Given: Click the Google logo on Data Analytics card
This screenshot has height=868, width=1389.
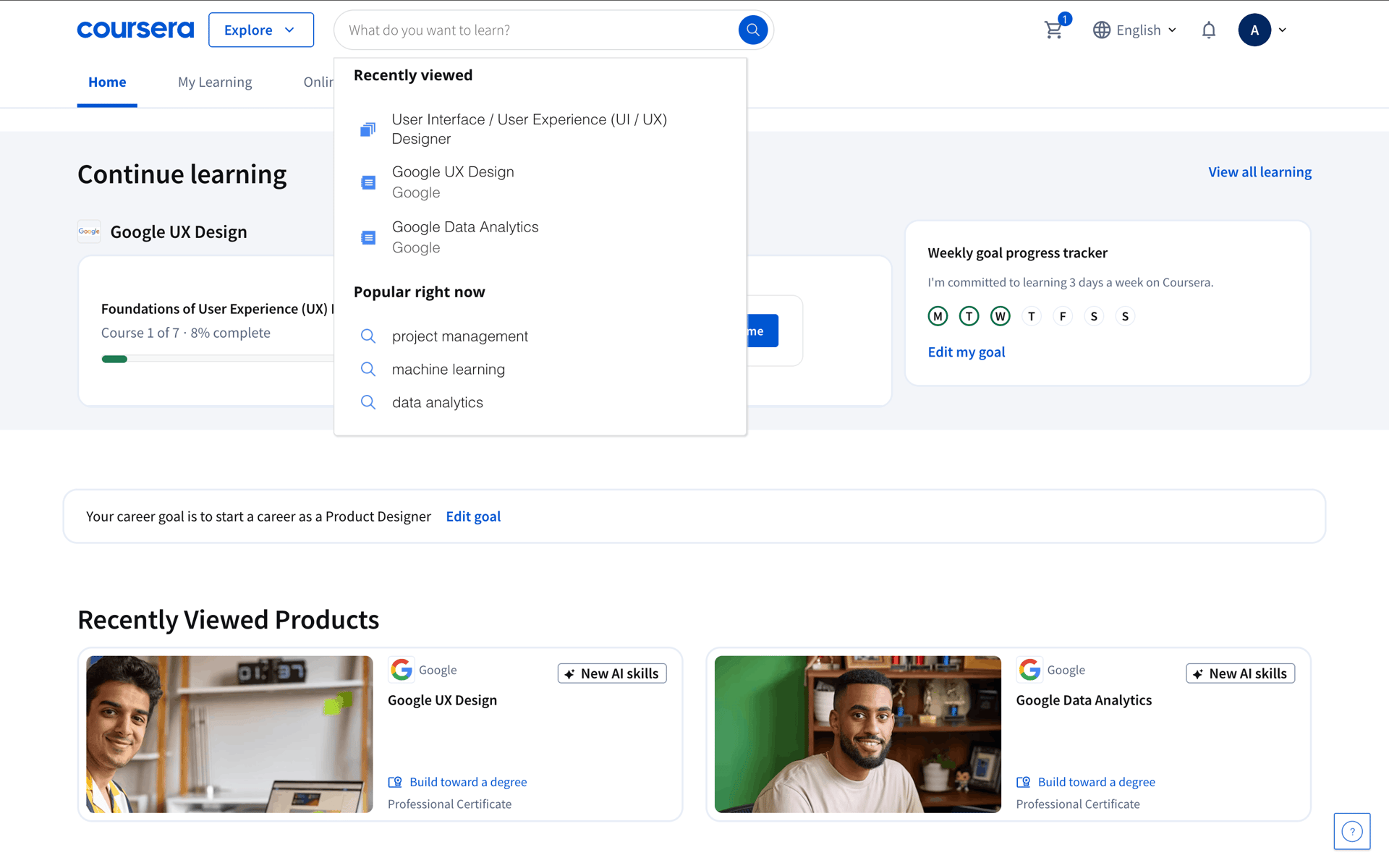Looking at the screenshot, I should (x=1029, y=670).
